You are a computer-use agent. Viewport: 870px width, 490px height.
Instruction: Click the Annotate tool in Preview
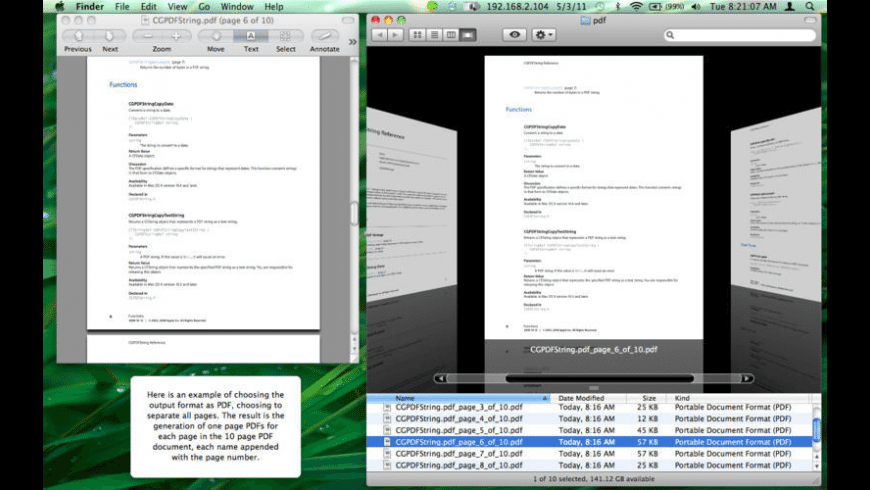325,36
